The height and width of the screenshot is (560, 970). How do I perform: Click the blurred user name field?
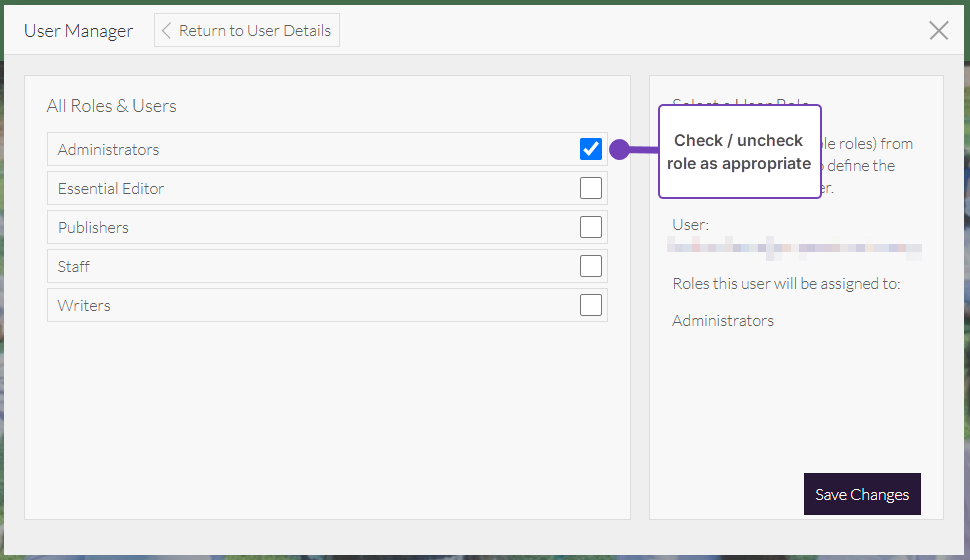(795, 248)
